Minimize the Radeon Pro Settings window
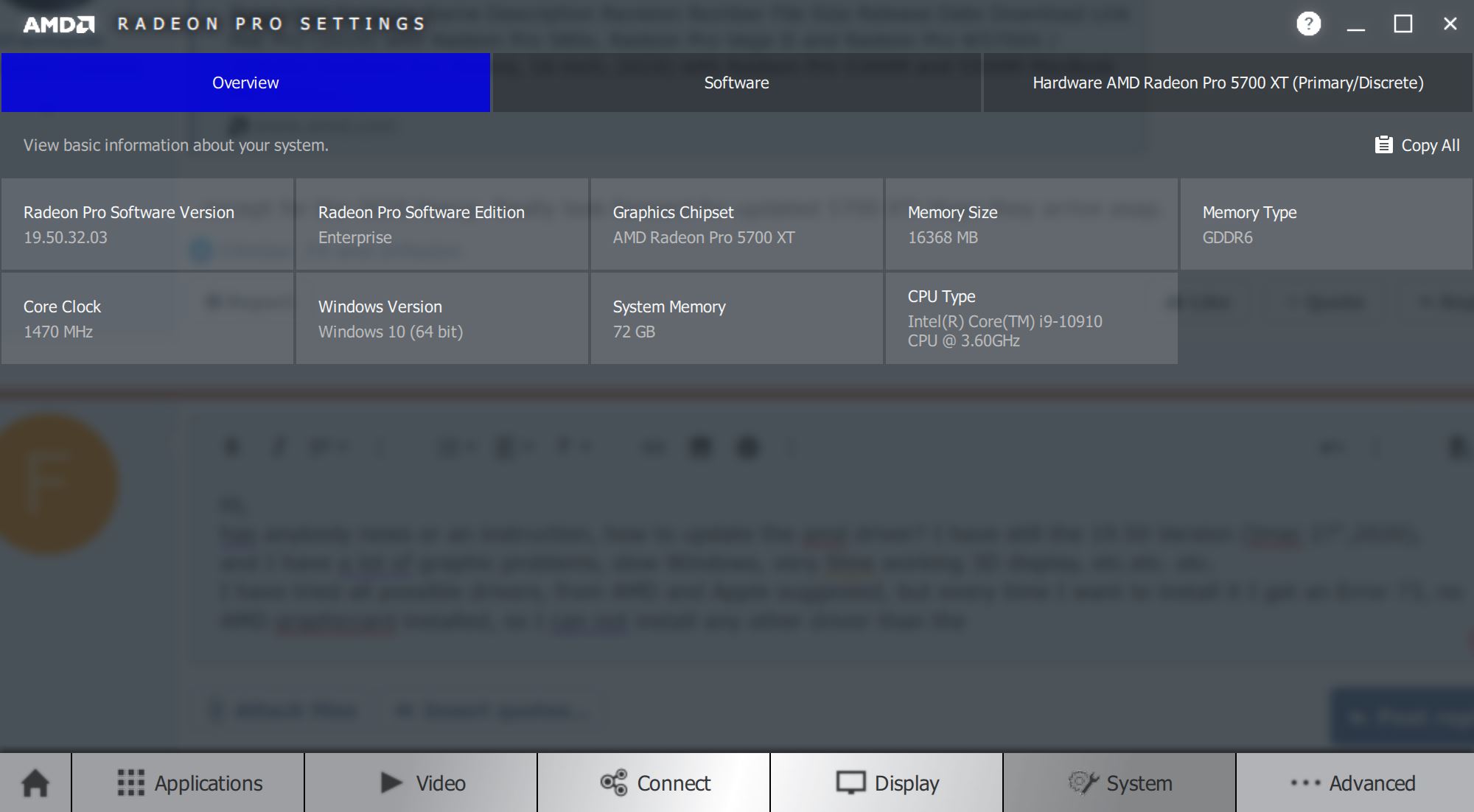Image resolution: width=1474 pixels, height=812 pixels. click(1356, 24)
